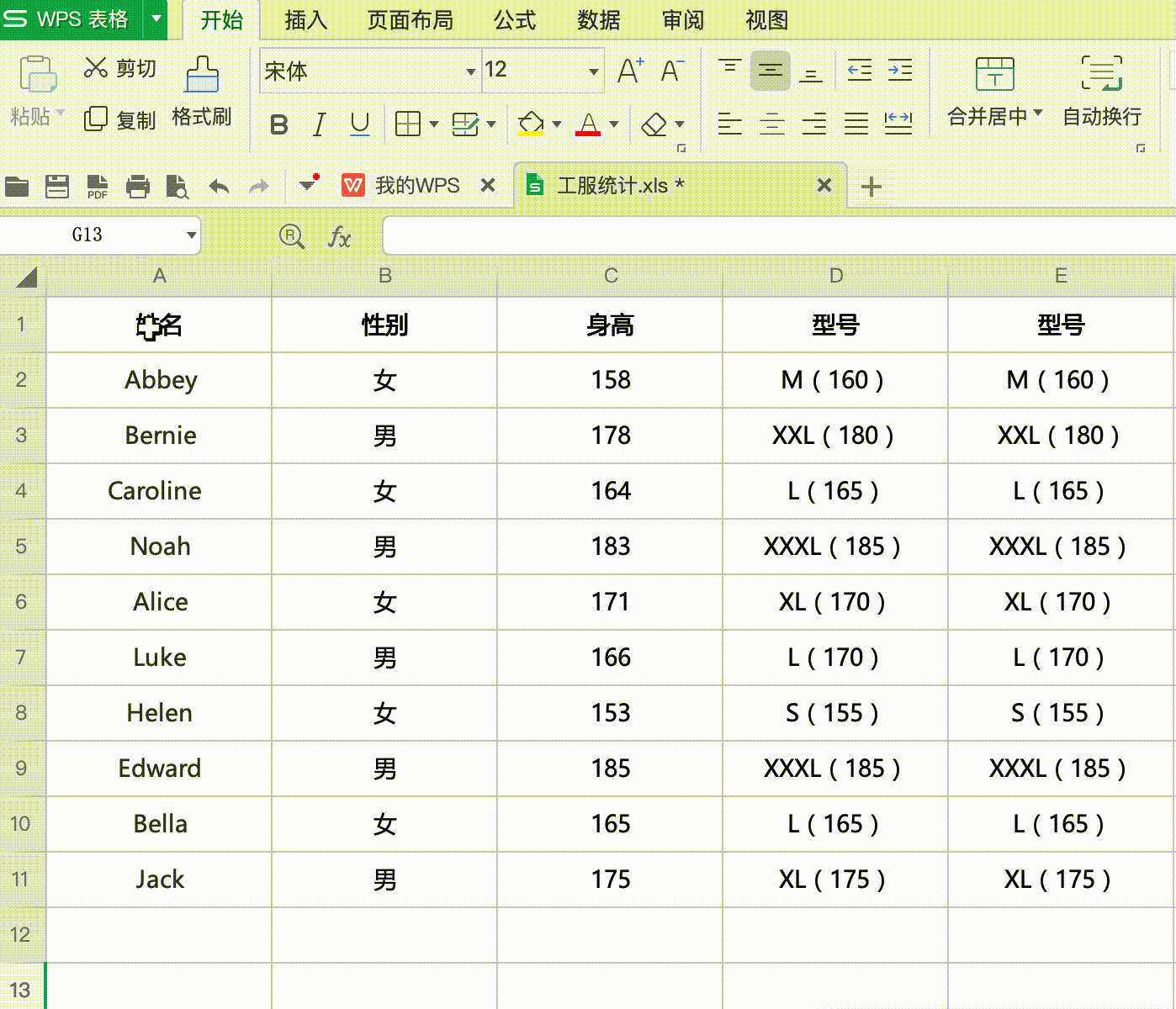Select cell containing Caroline
Viewport: 1176px width, 1009px height.
(159, 491)
